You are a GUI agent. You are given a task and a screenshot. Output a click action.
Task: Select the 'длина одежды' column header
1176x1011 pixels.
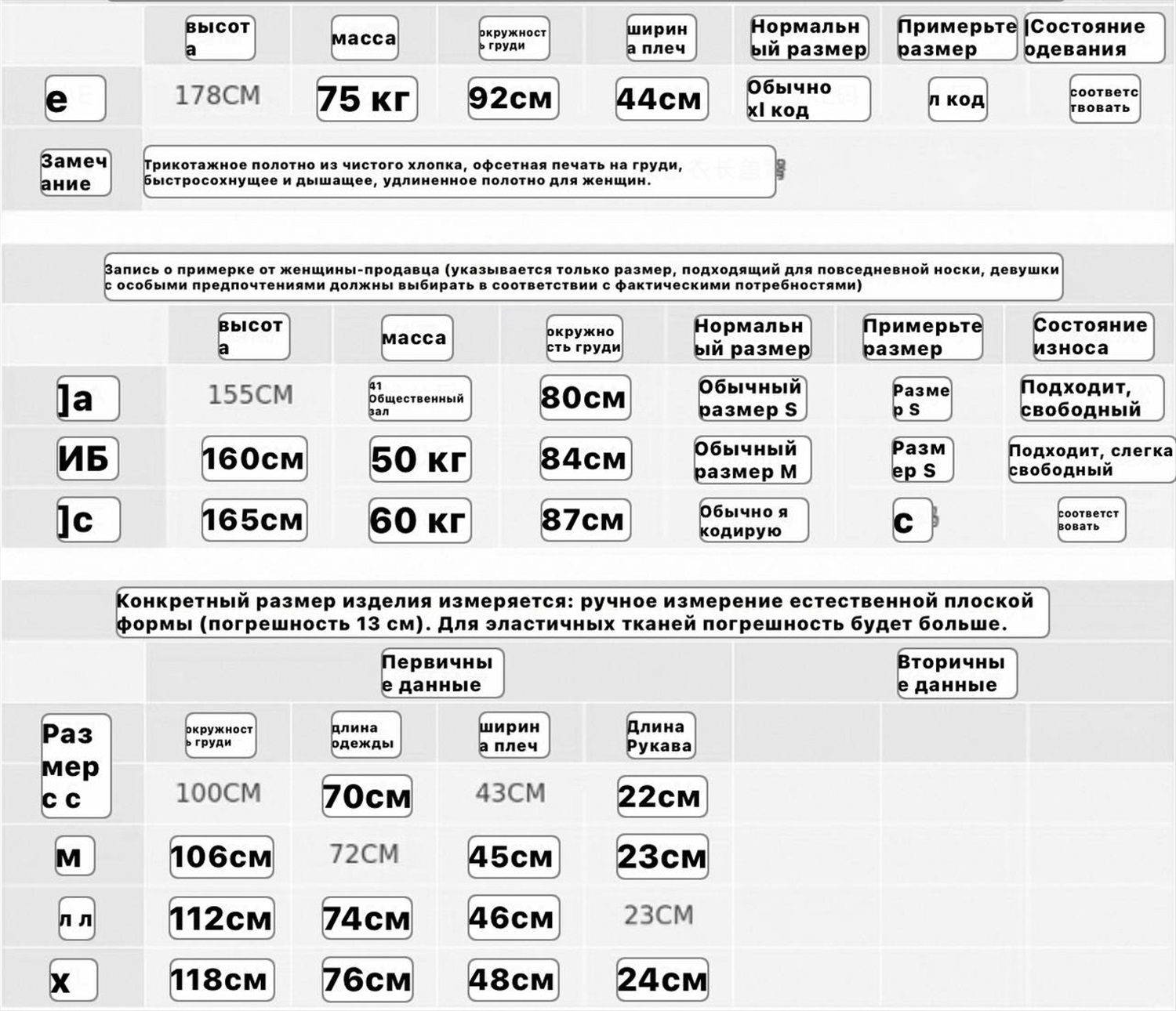(x=365, y=734)
